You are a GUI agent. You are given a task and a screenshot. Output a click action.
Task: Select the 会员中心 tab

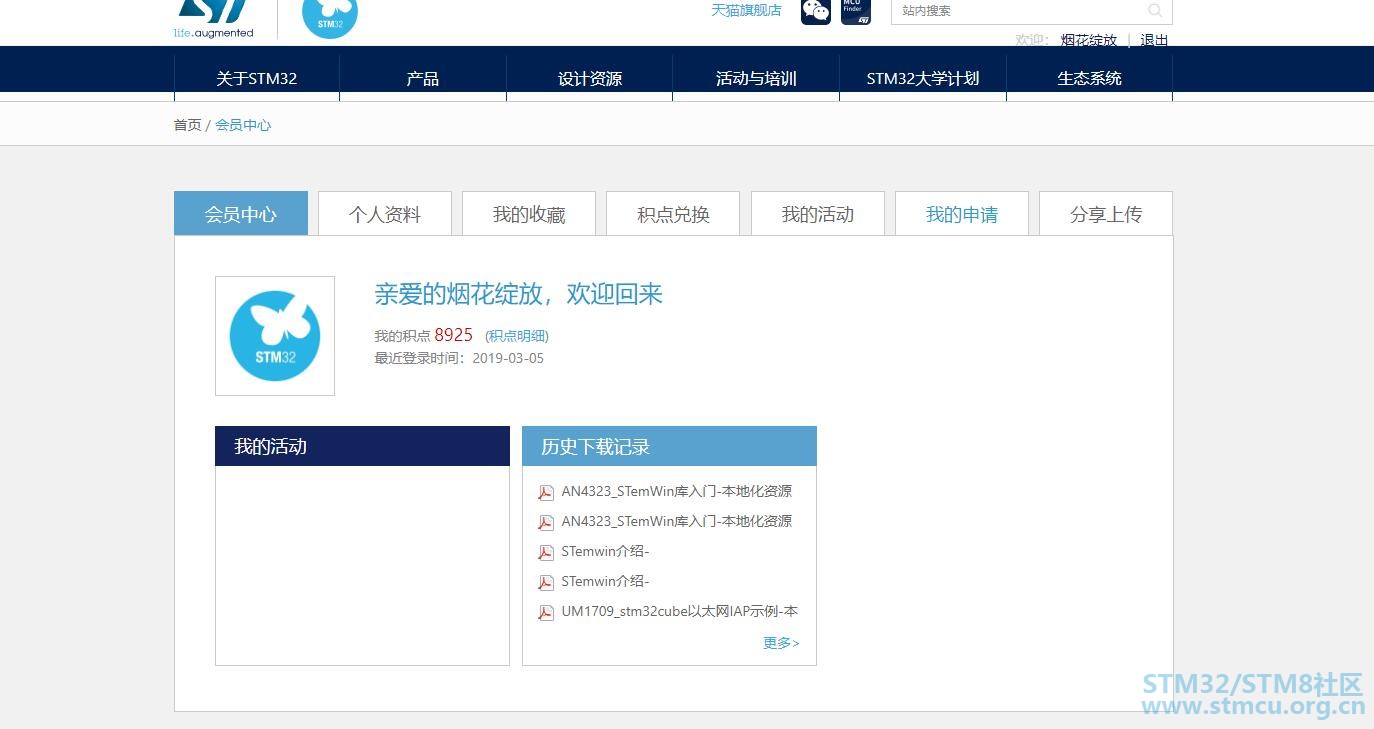[241, 214]
